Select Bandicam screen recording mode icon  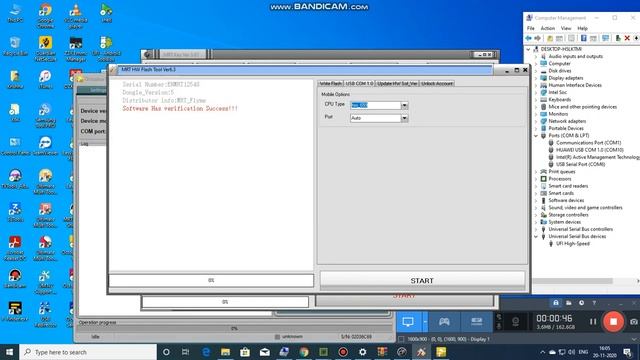coord(408,322)
